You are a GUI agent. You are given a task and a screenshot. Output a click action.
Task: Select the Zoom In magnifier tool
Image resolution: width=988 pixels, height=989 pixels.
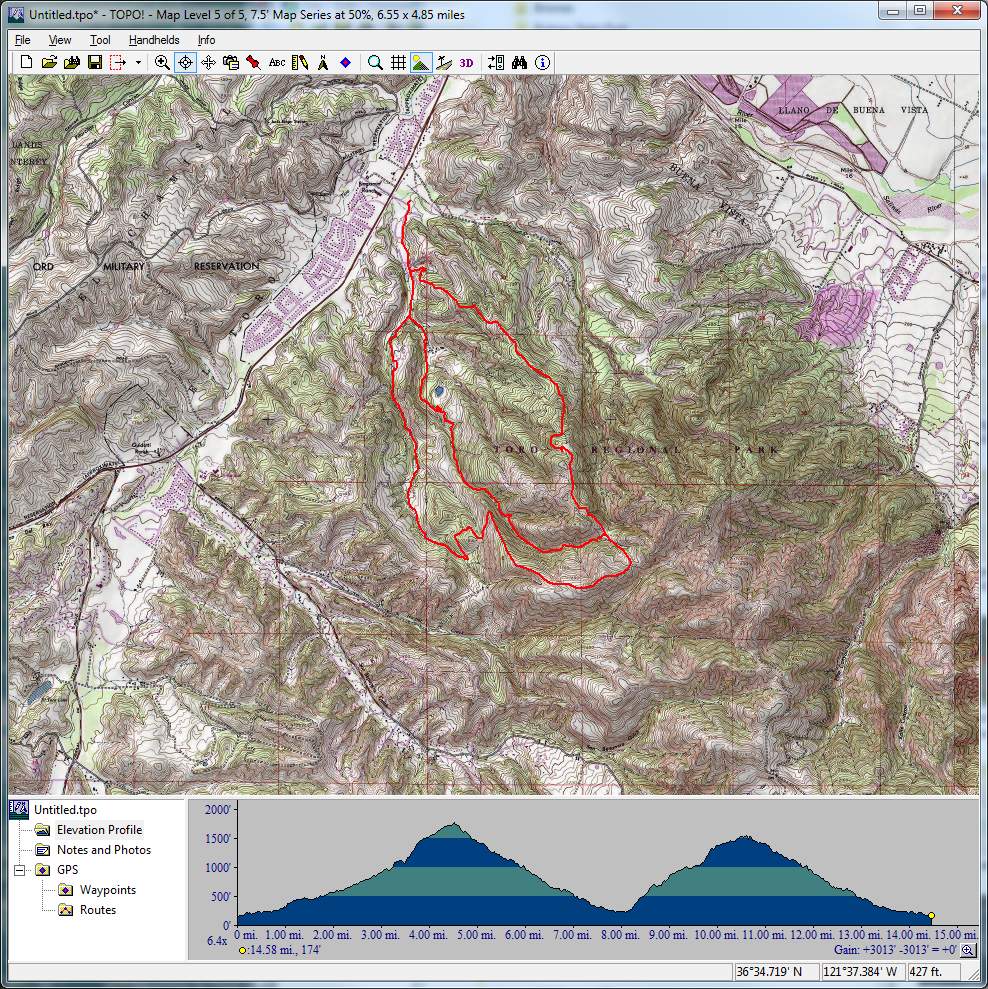162,62
